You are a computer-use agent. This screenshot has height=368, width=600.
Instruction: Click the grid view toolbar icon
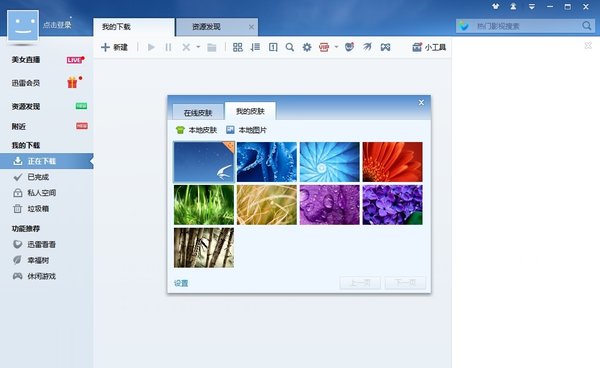(238, 47)
